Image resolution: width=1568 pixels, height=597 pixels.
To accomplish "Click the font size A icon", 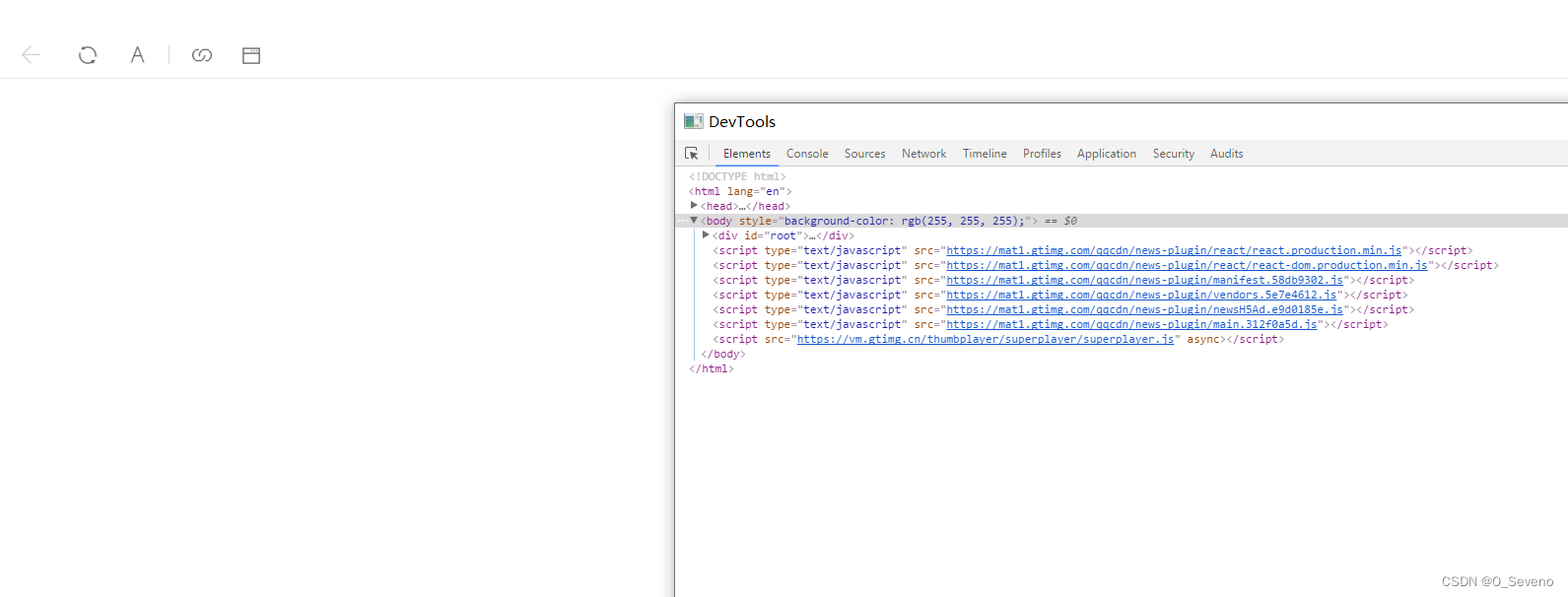I will pyautogui.click(x=137, y=55).
